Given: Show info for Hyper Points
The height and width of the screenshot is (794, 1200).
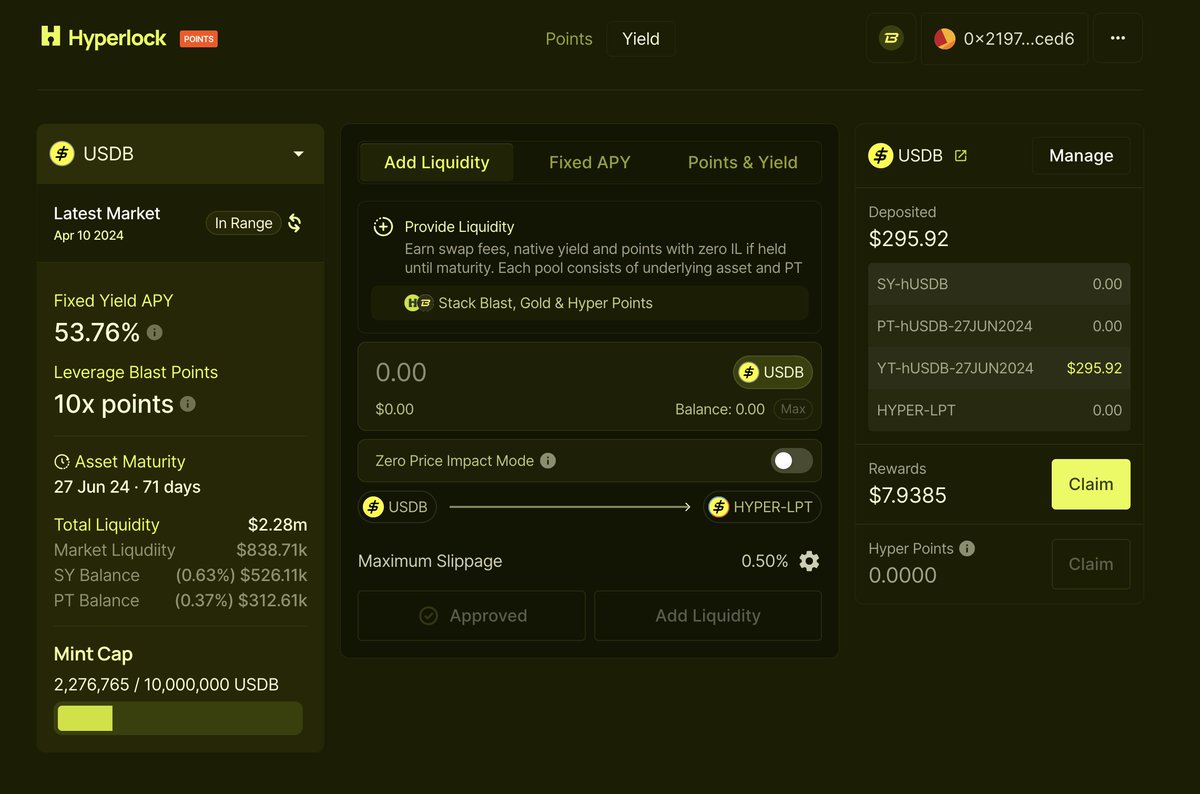Looking at the screenshot, I should [967, 548].
